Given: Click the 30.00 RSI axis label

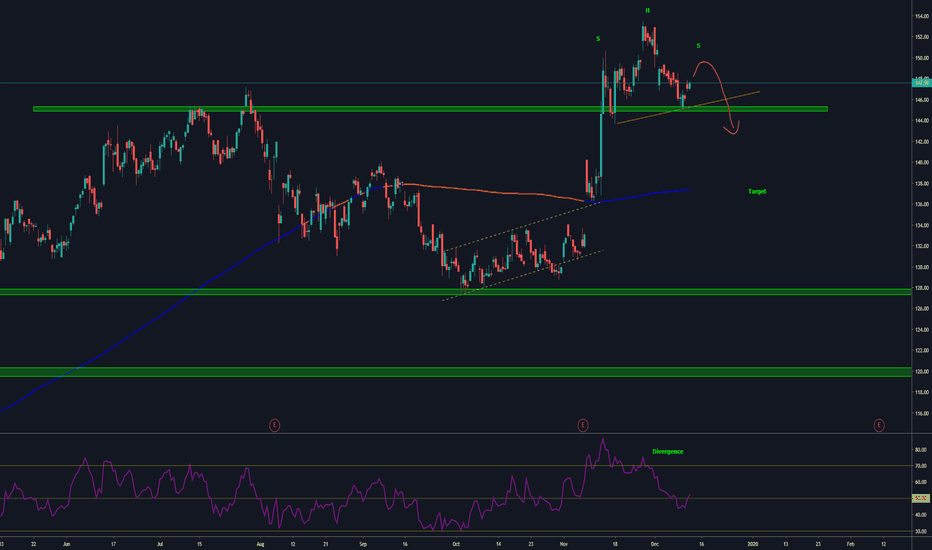Looking at the screenshot, I should 922,532.
